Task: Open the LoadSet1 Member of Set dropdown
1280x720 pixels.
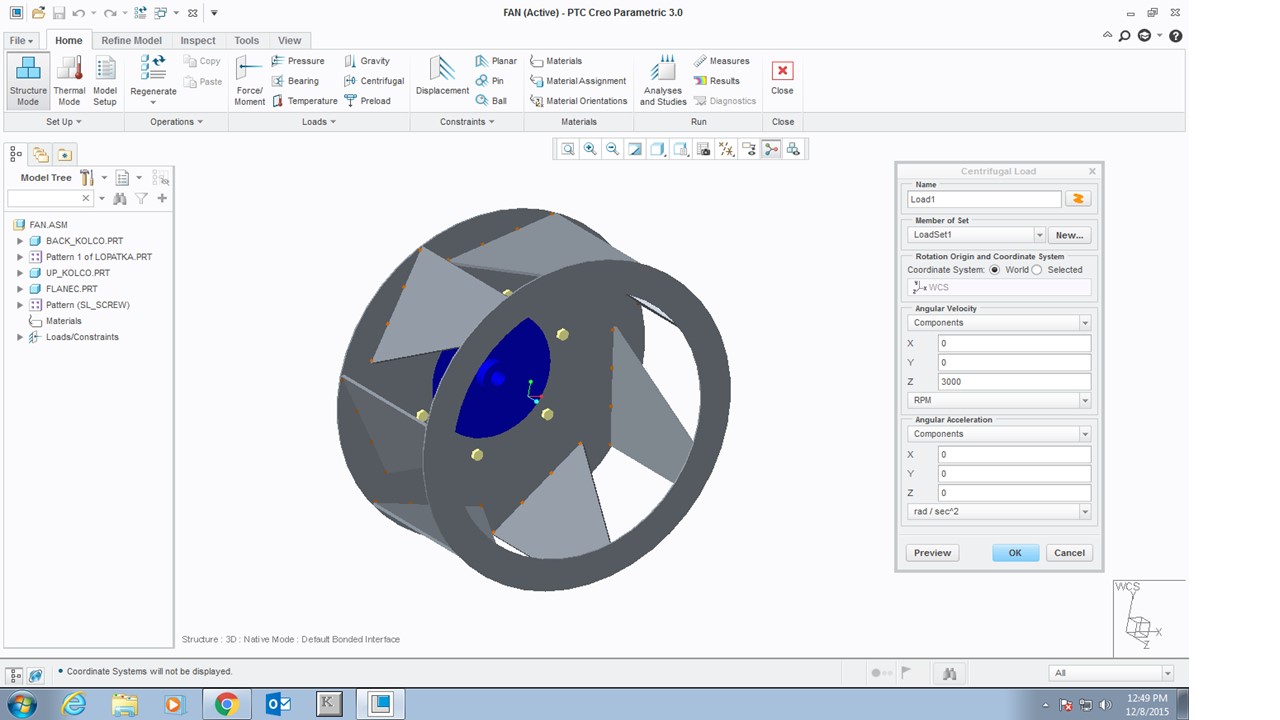Action: [1040, 235]
